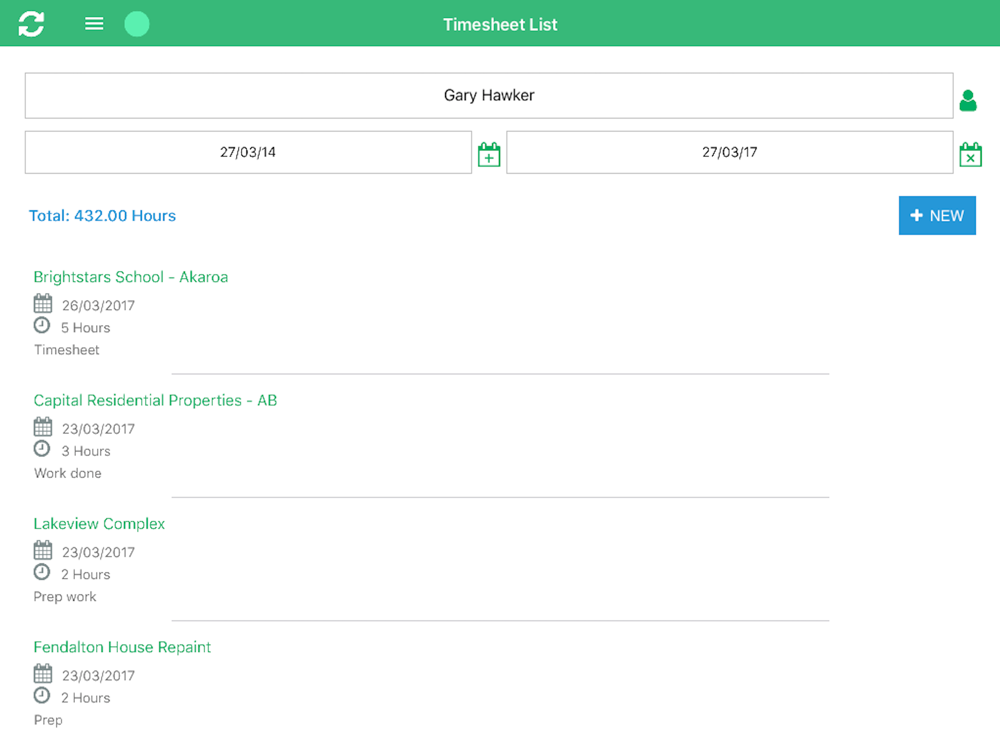Open Lakeview Complex timesheet entry
The width and height of the screenshot is (1000, 750).
click(99, 524)
